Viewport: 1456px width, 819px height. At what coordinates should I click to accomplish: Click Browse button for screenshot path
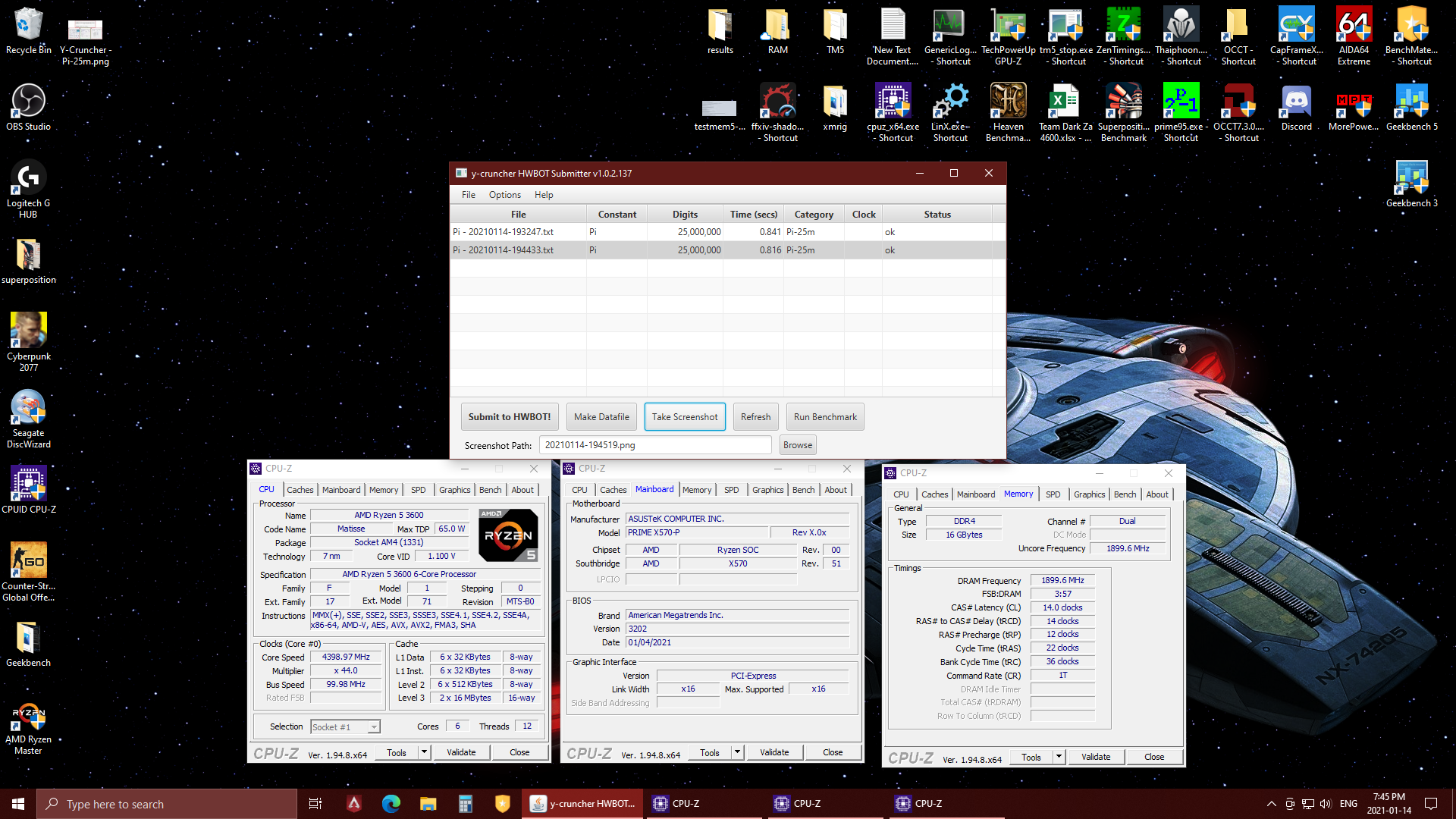(x=798, y=445)
